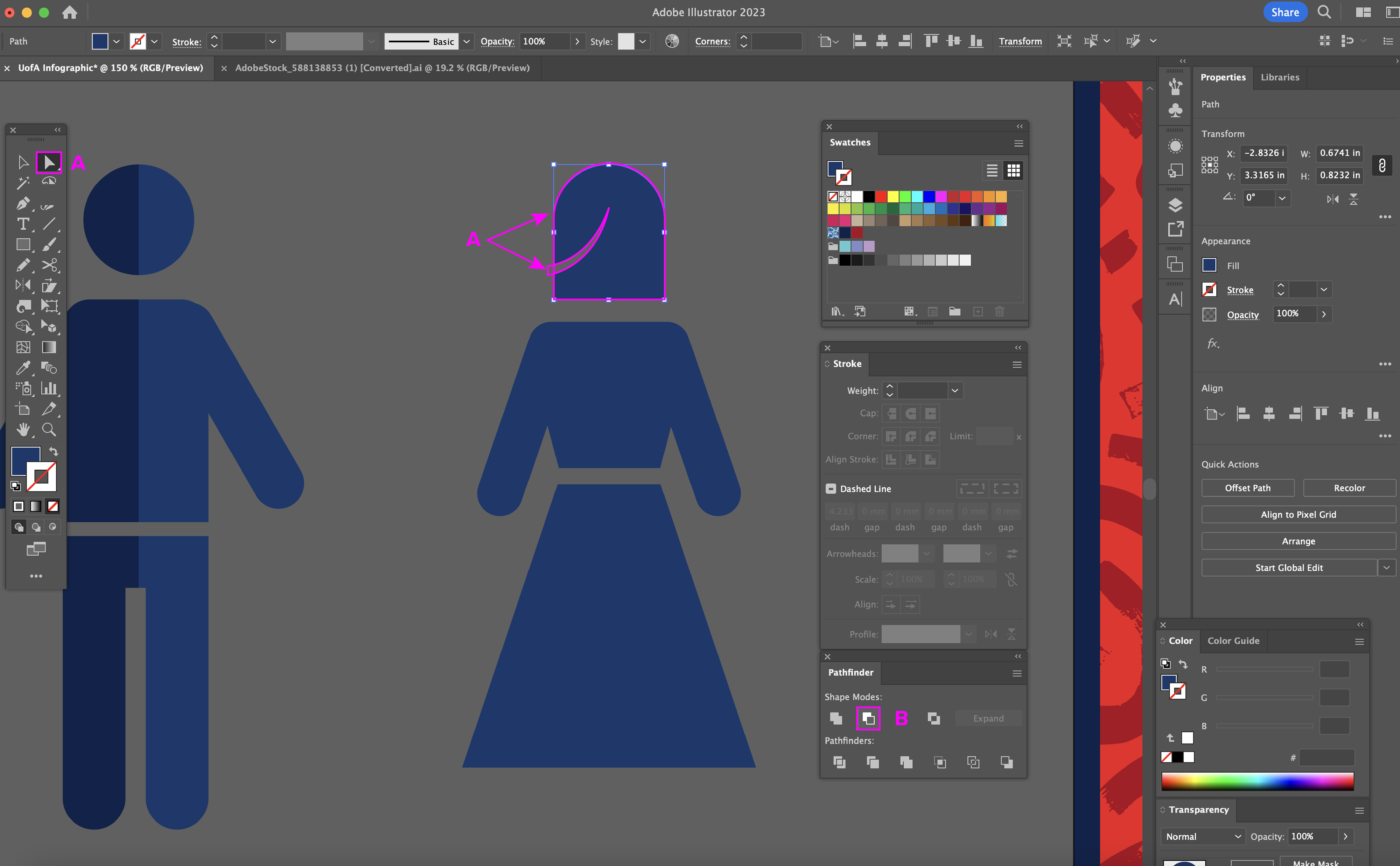
Task: Click Minus Front in Pathfinder panel
Action: click(868, 718)
